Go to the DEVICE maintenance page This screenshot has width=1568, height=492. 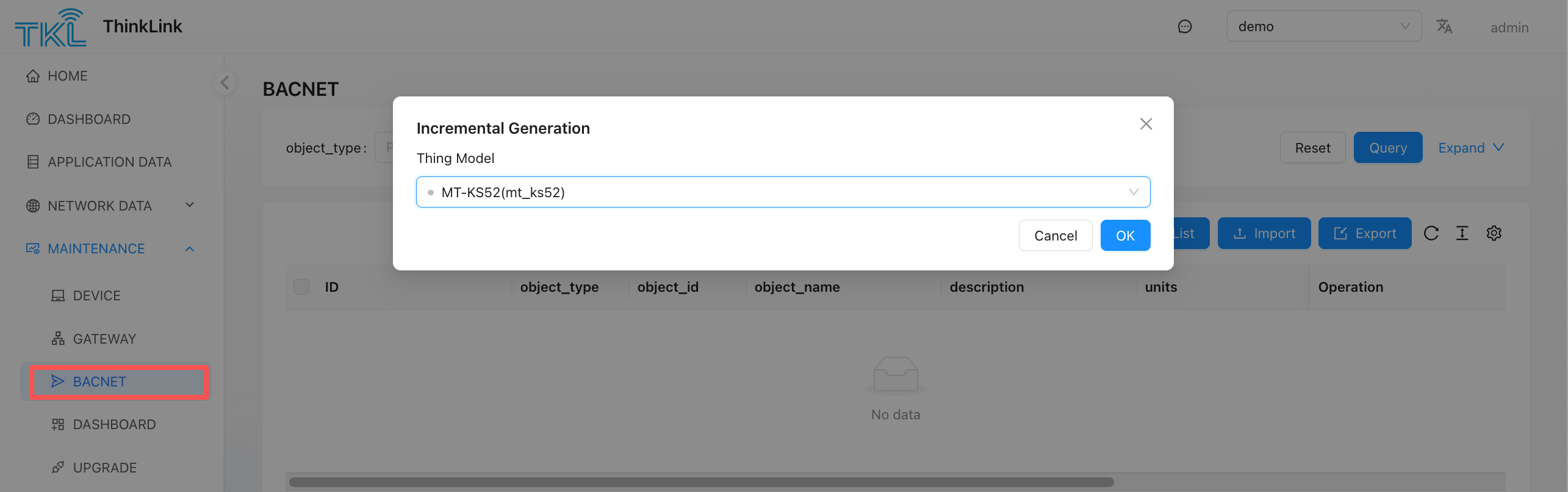click(96, 295)
